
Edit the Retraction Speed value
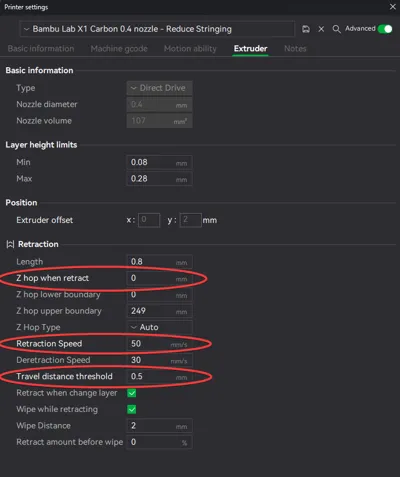click(159, 344)
